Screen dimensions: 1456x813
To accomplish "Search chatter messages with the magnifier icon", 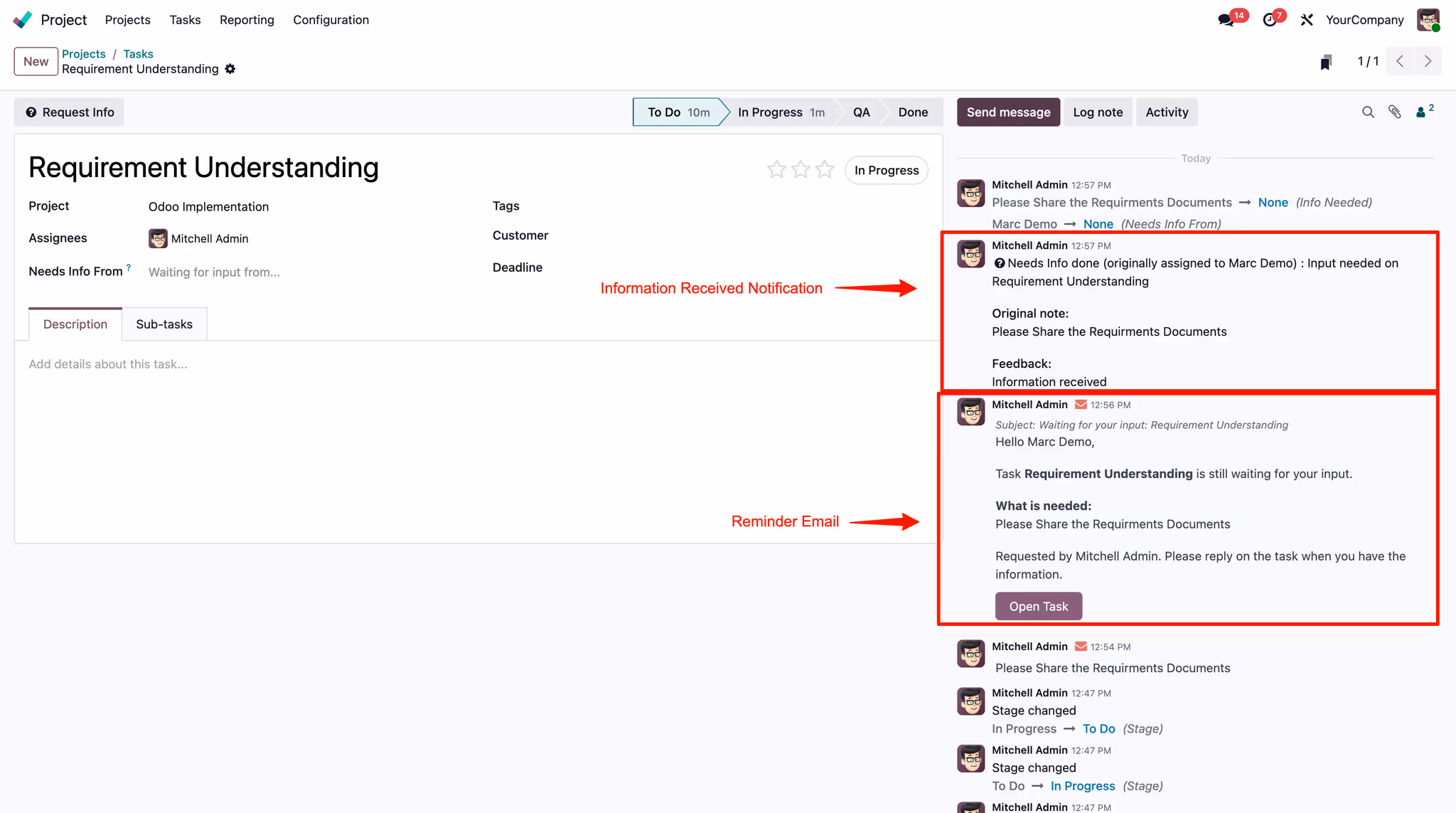I will tap(1368, 112).
